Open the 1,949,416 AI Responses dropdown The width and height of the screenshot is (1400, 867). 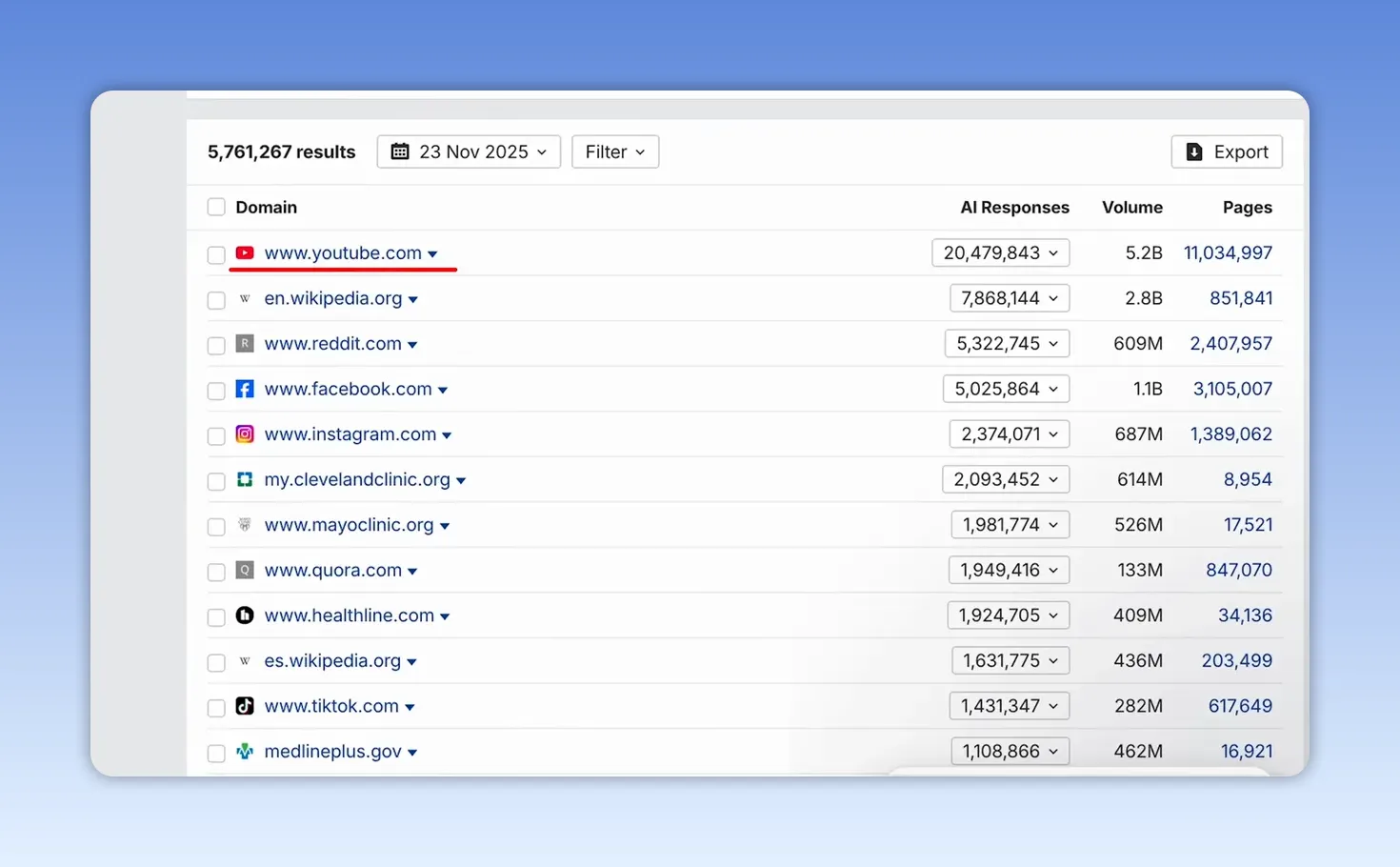tap(1010, 570)
